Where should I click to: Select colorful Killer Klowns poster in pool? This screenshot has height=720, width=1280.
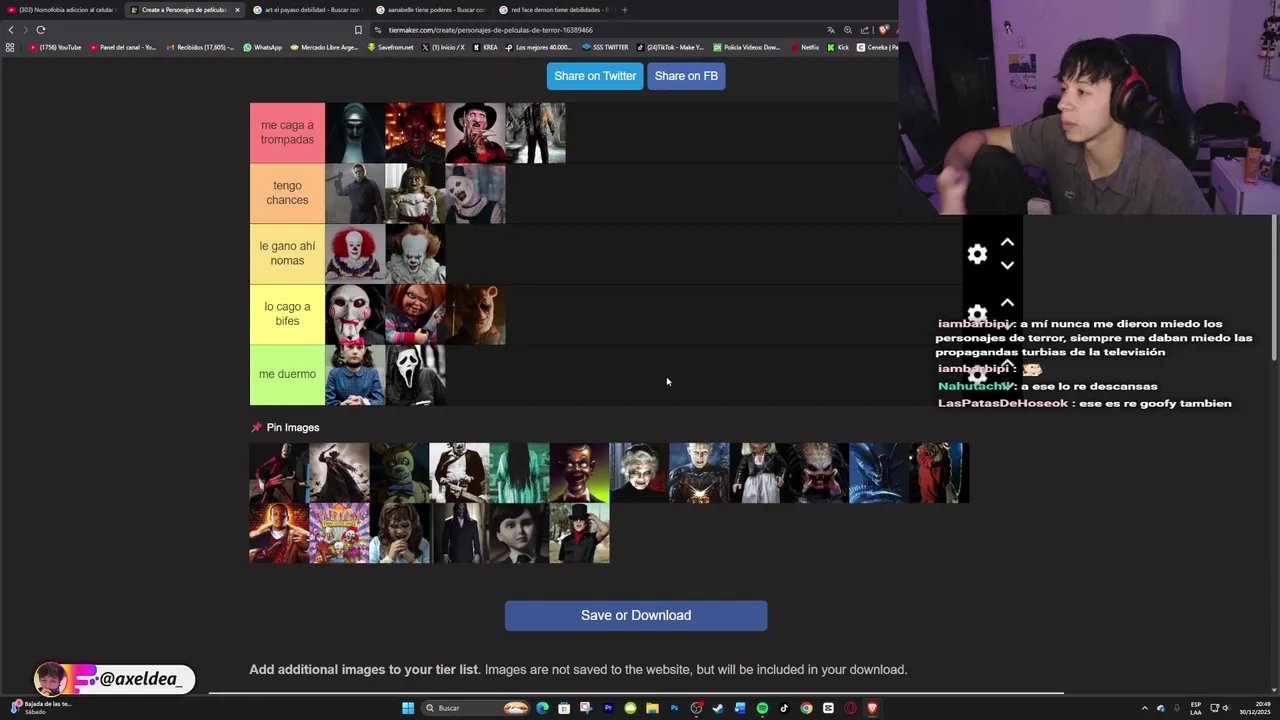339,533
